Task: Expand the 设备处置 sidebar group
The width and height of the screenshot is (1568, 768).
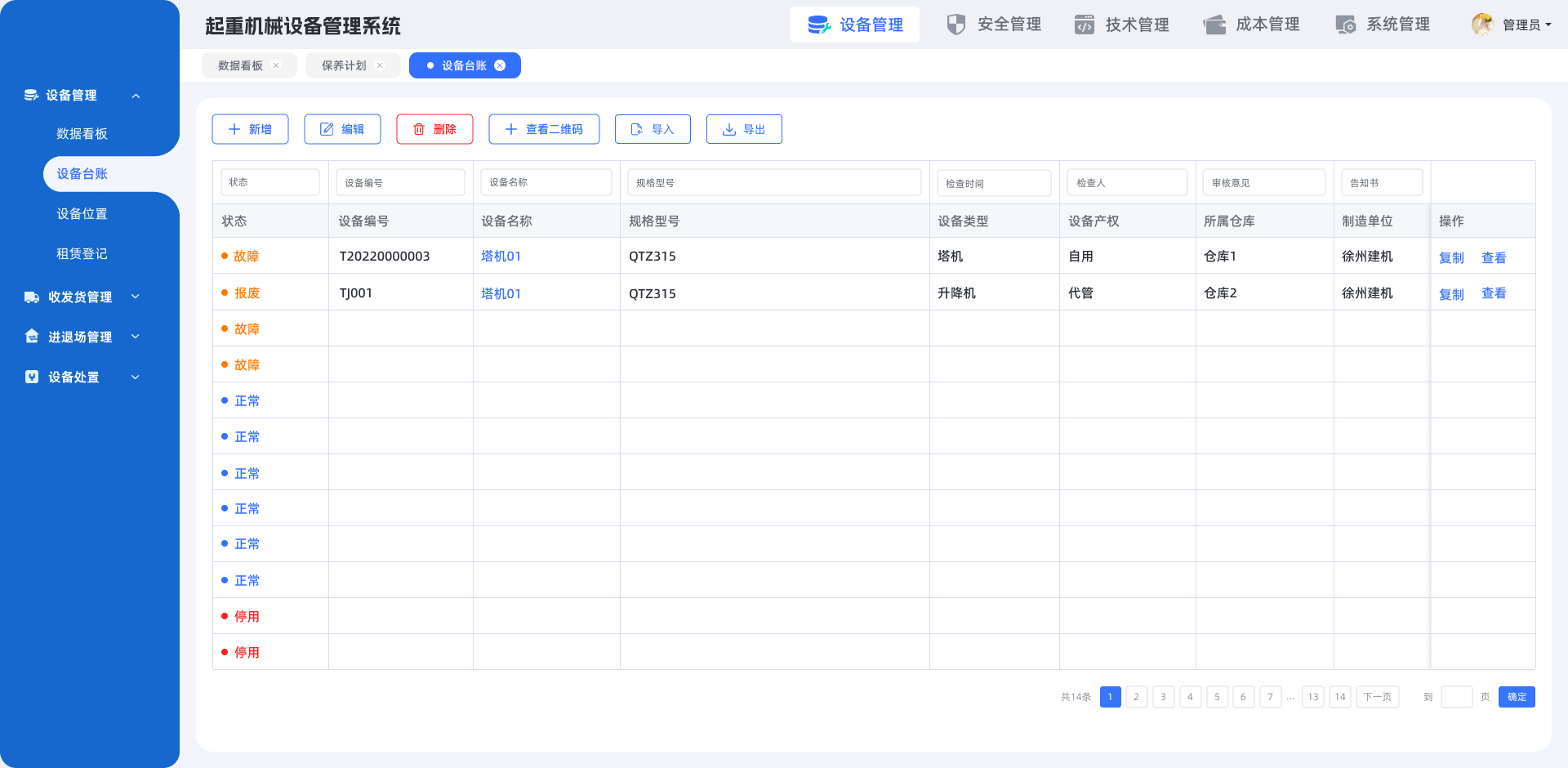Action: point(136,377)
